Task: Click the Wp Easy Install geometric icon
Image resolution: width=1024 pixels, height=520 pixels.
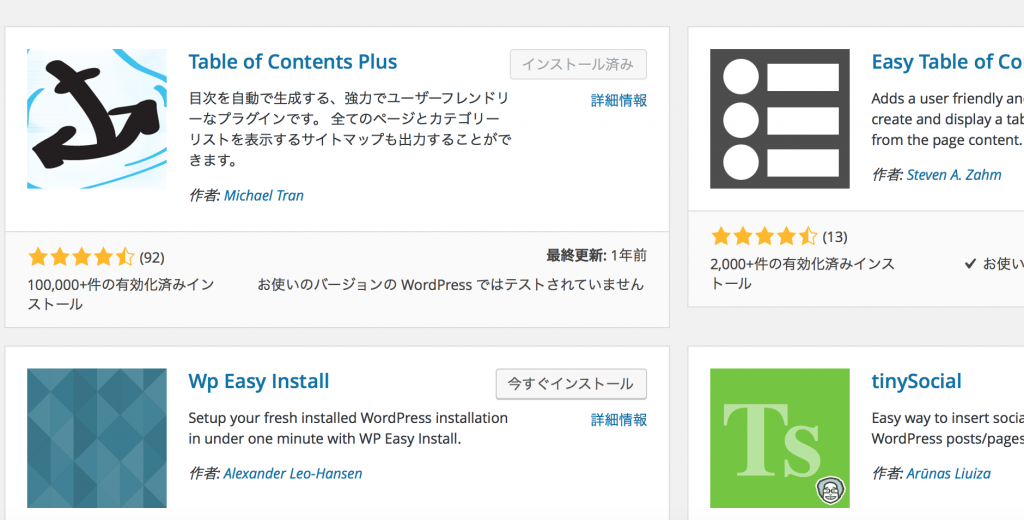Action: [x=96, y=438]
